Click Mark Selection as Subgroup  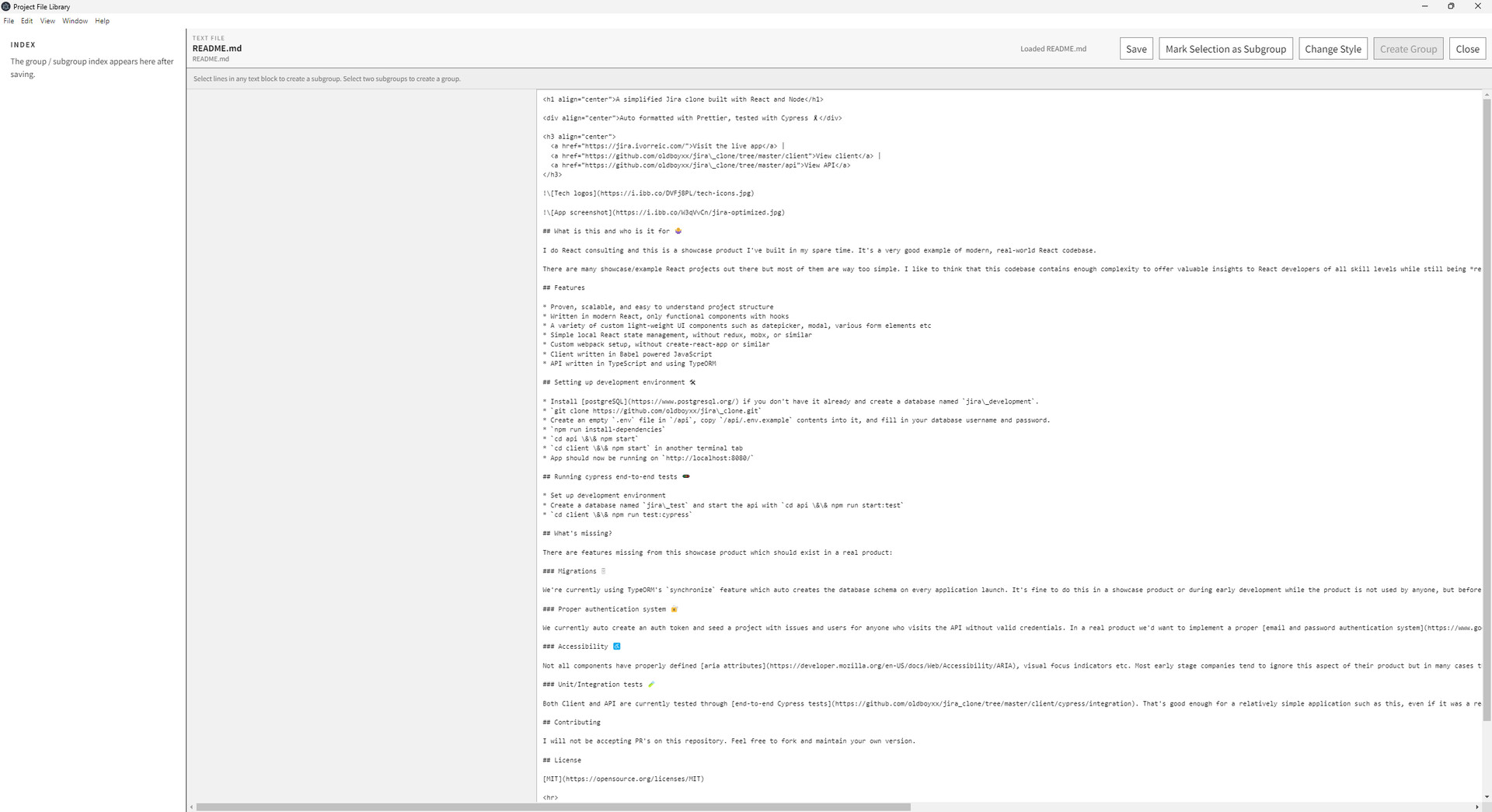coord(1225,49)
